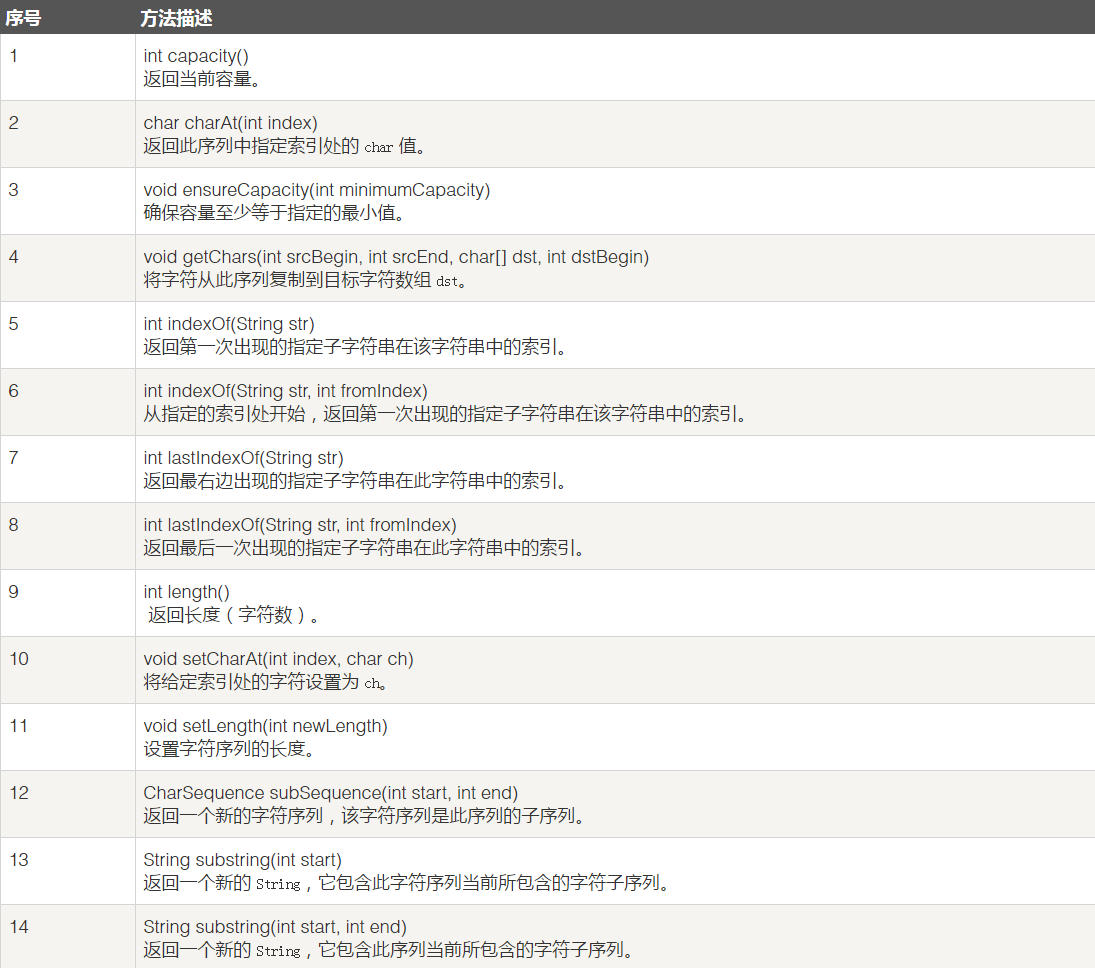The image size is (1095, 968).
Task: Select the int capacity() method signature
Action: tap(196, 57)
